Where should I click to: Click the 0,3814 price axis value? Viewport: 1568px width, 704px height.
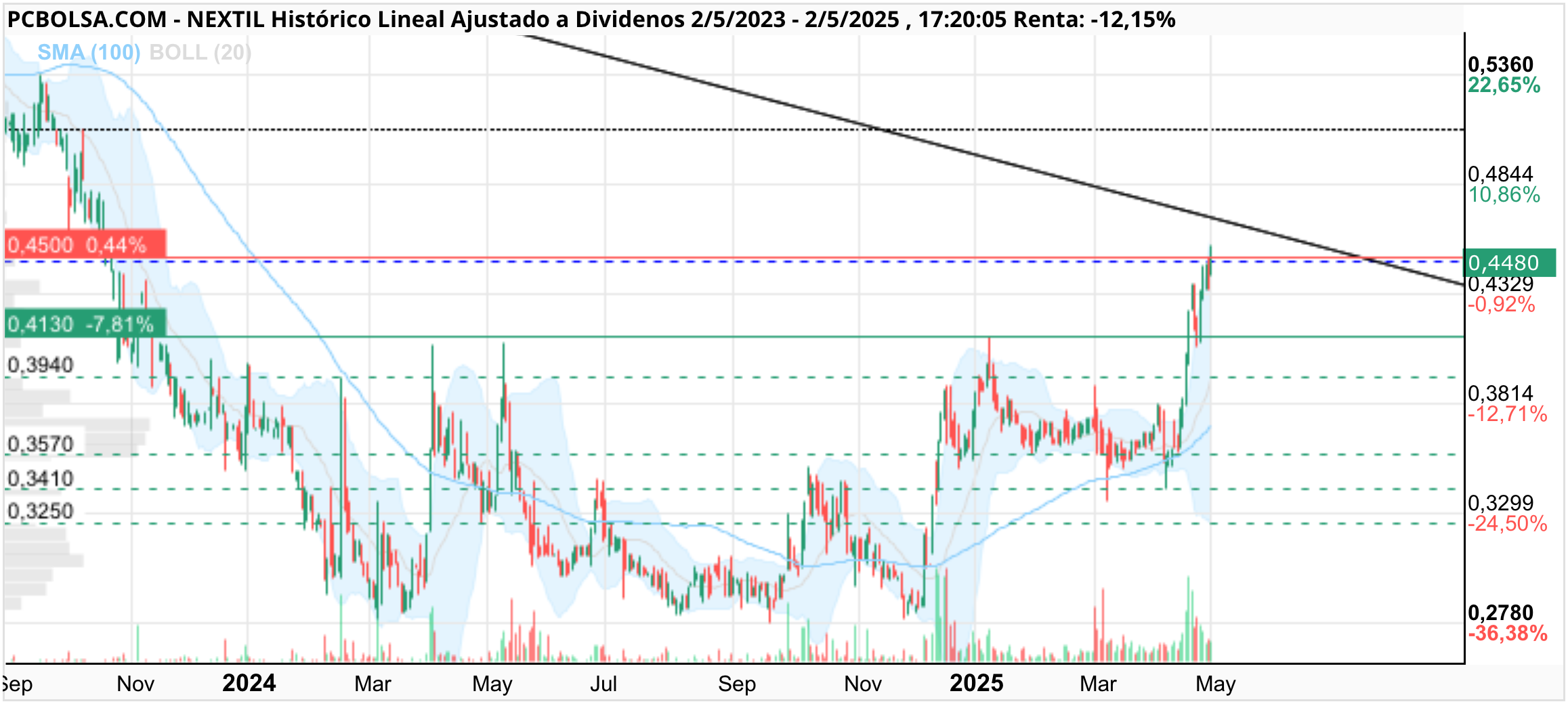point(1500,394)
